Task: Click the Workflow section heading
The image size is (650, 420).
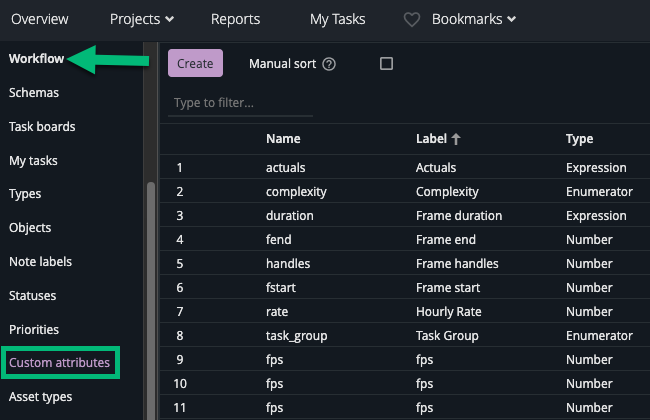Action: tap(36, 58)
